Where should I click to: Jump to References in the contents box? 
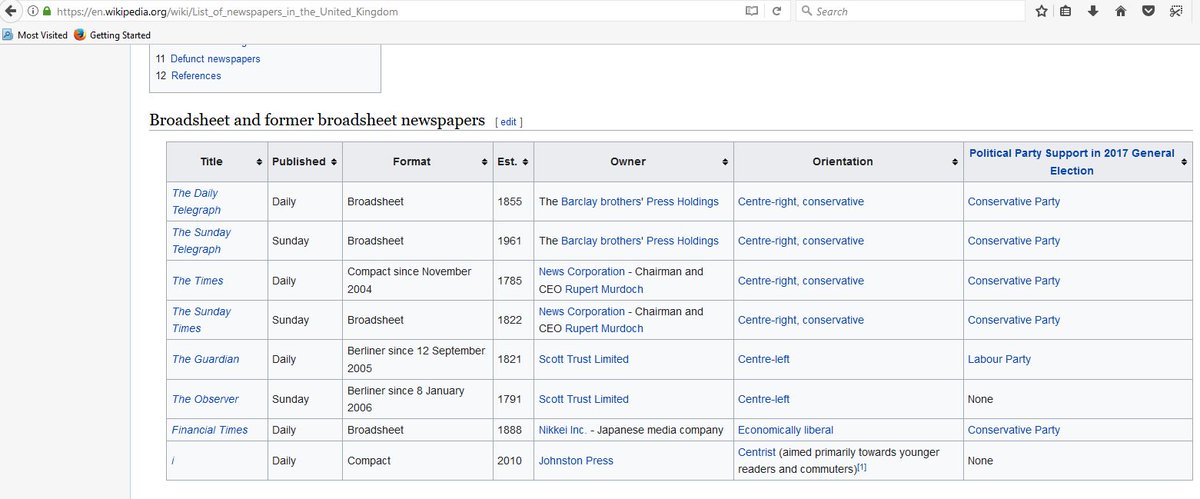[x=196, y=76]
